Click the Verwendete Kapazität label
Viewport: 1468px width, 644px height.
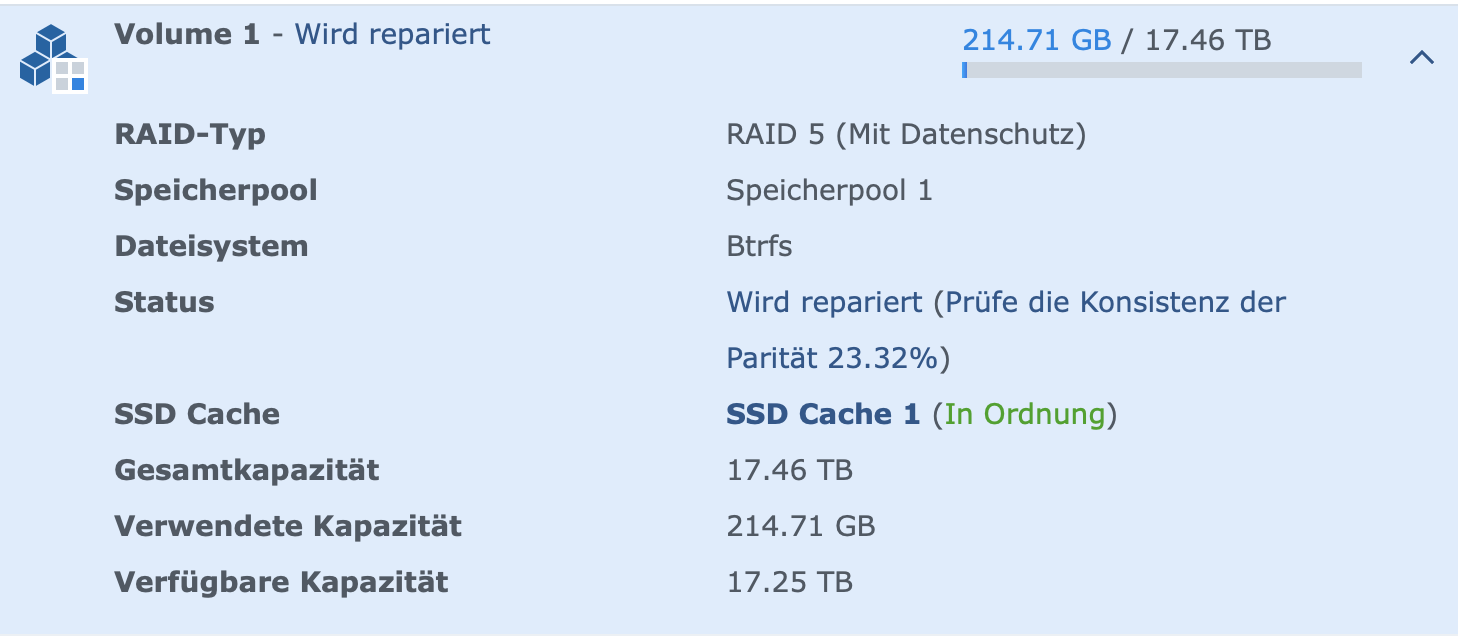tap(288, 526)
